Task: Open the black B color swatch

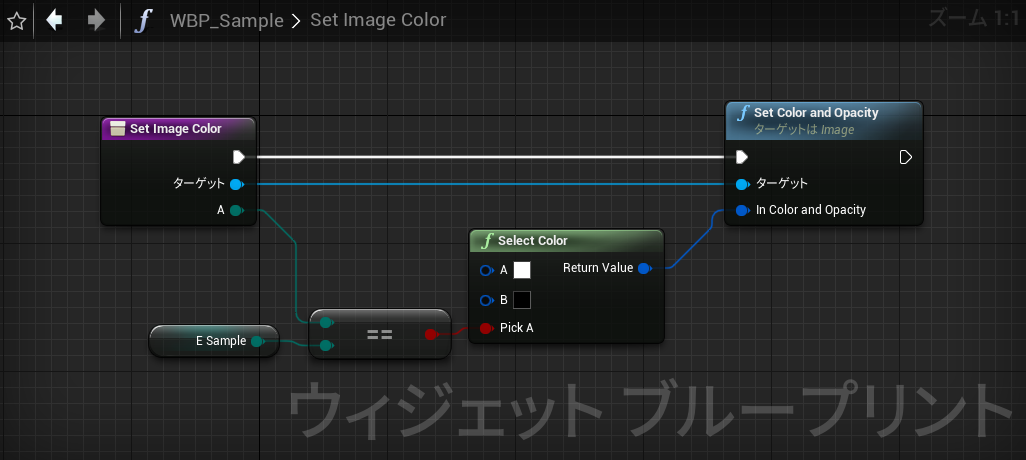Action: tap(522, 300)
